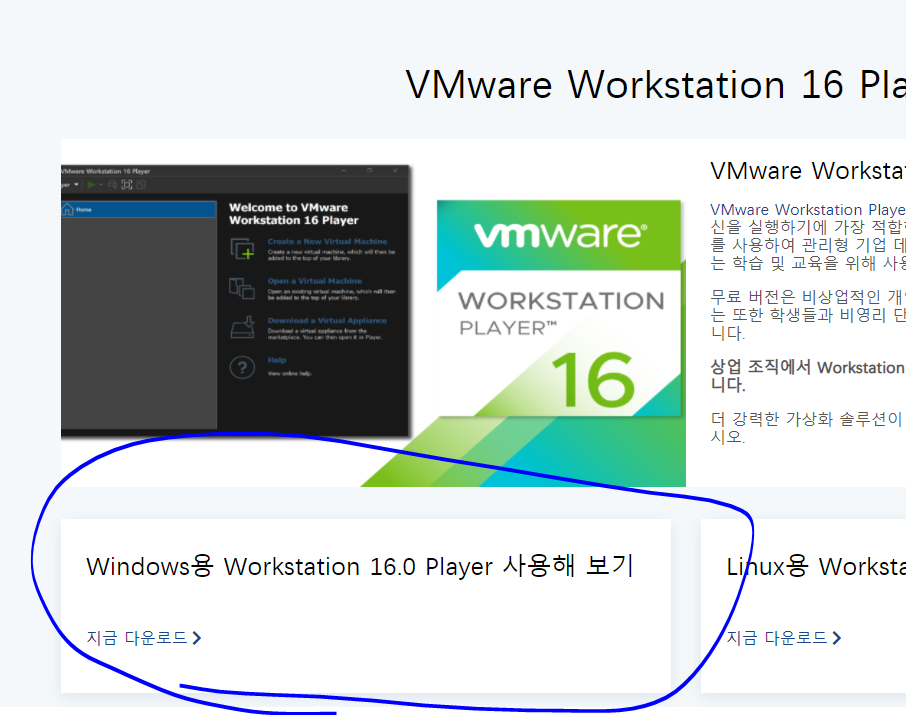Click the new virtual machine plus icon
906x715 pixels.
pyautogui.click(x=242, y=249)
